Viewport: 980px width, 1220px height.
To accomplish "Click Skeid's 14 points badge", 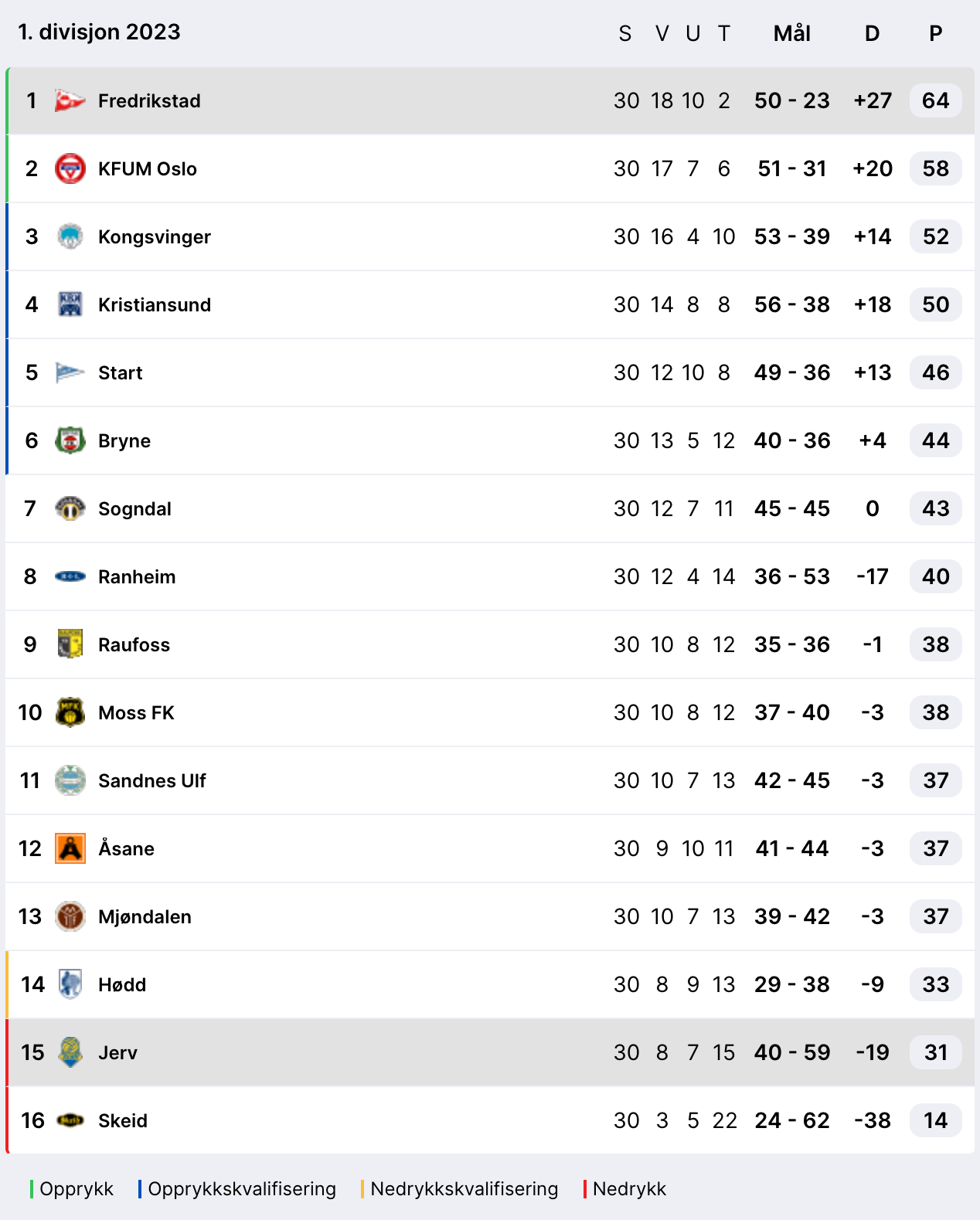I will point(935,1120).
